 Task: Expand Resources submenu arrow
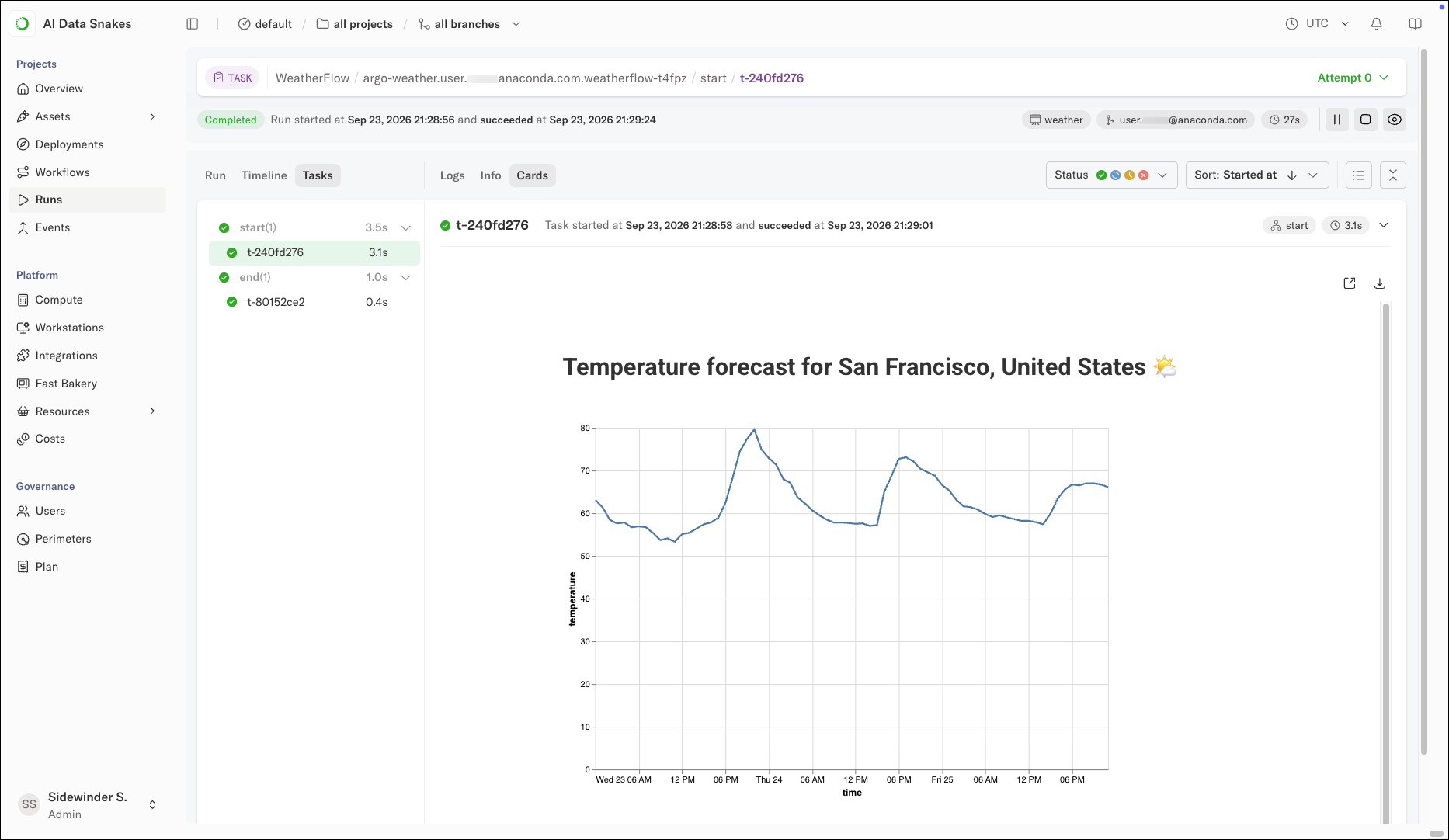[152, 411]
